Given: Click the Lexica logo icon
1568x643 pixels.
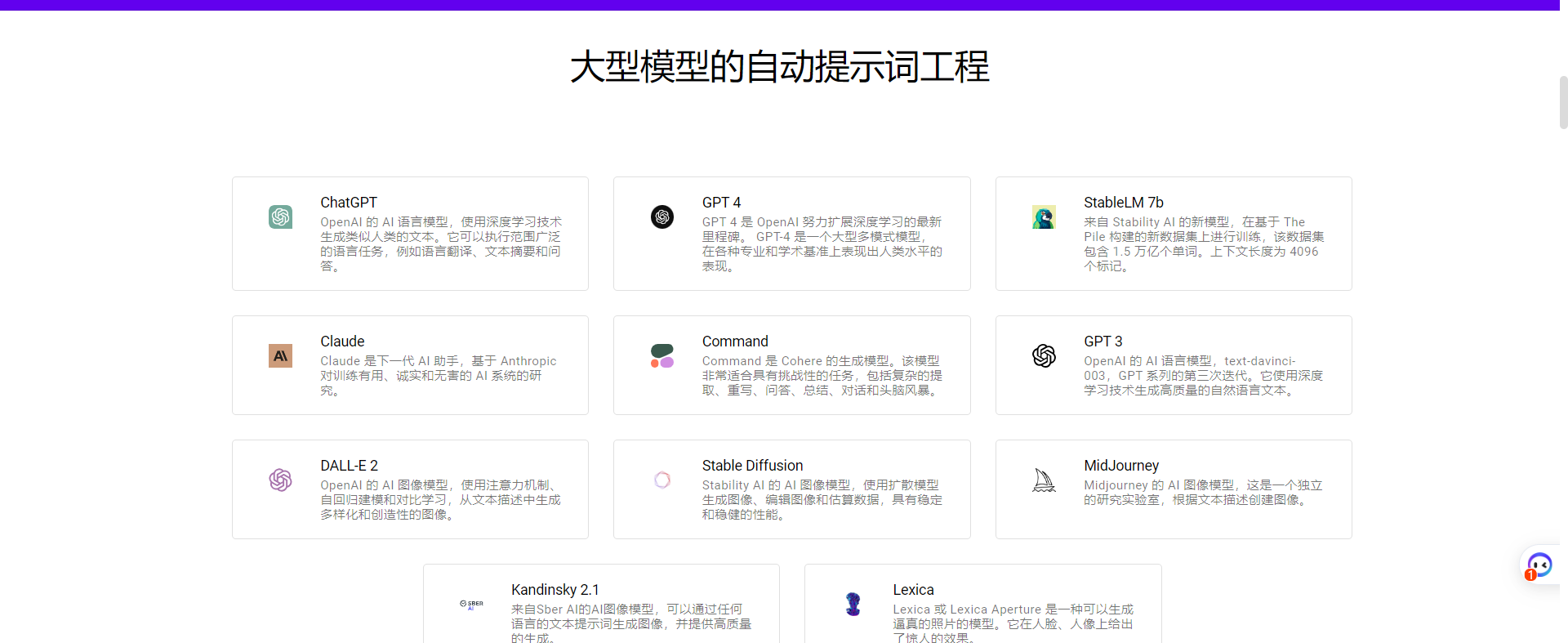Looking at the screenshot, I should click(x=853, y=604).
